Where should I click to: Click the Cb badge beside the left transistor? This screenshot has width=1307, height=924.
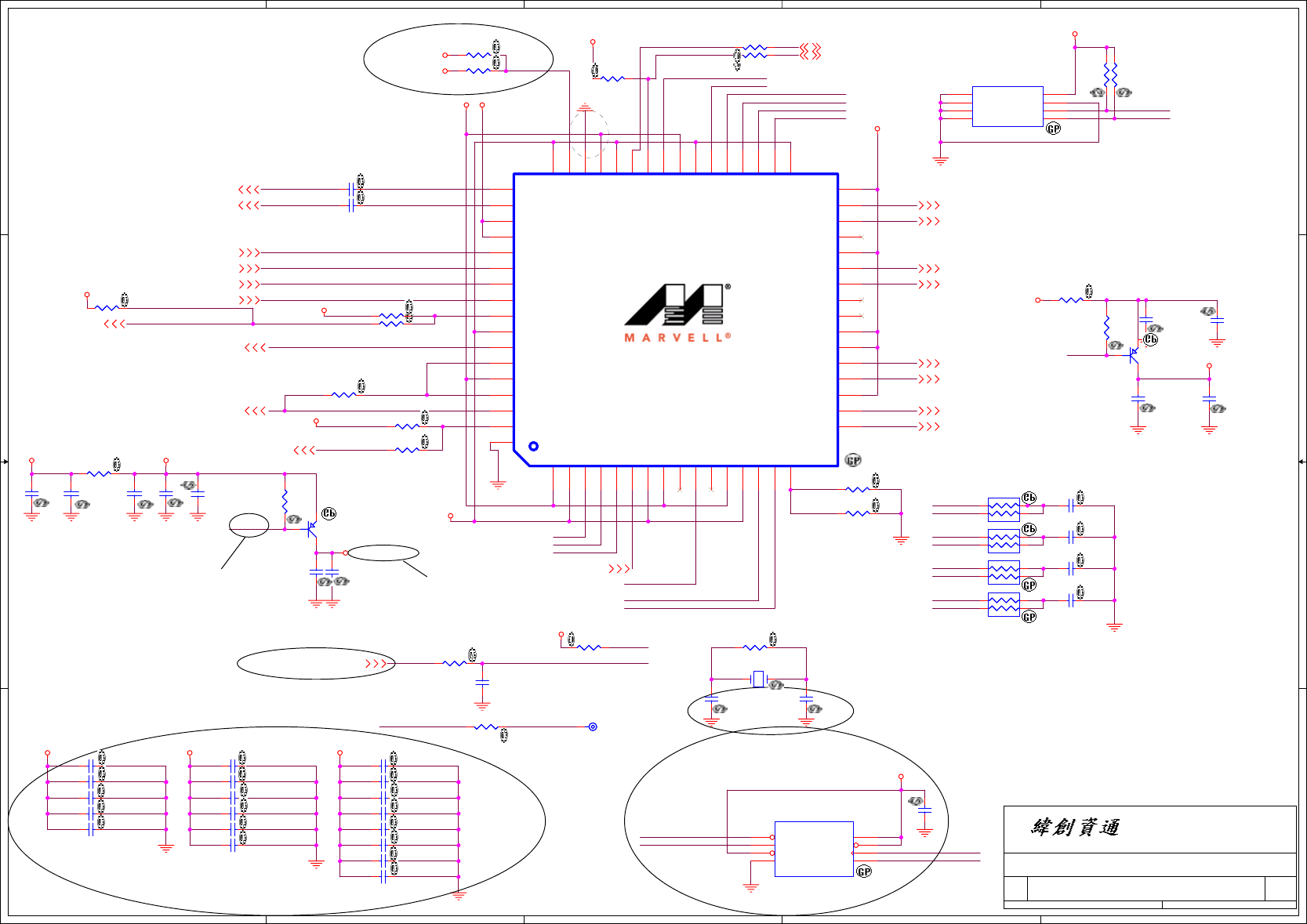pyautogui.click(x=329, y=513)
